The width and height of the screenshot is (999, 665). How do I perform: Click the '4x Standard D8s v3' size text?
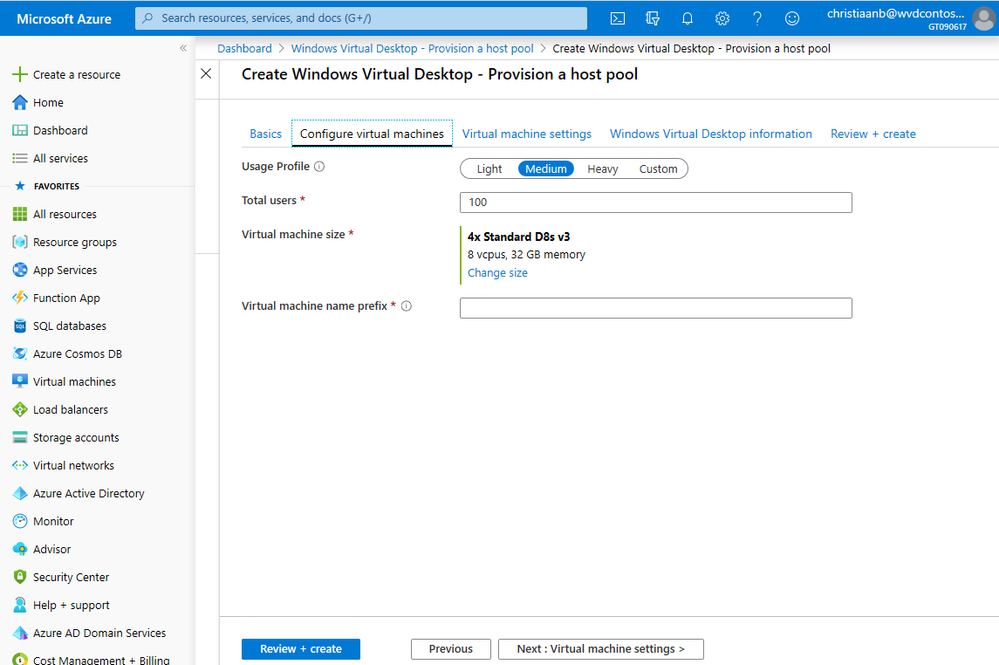point(519,237)
